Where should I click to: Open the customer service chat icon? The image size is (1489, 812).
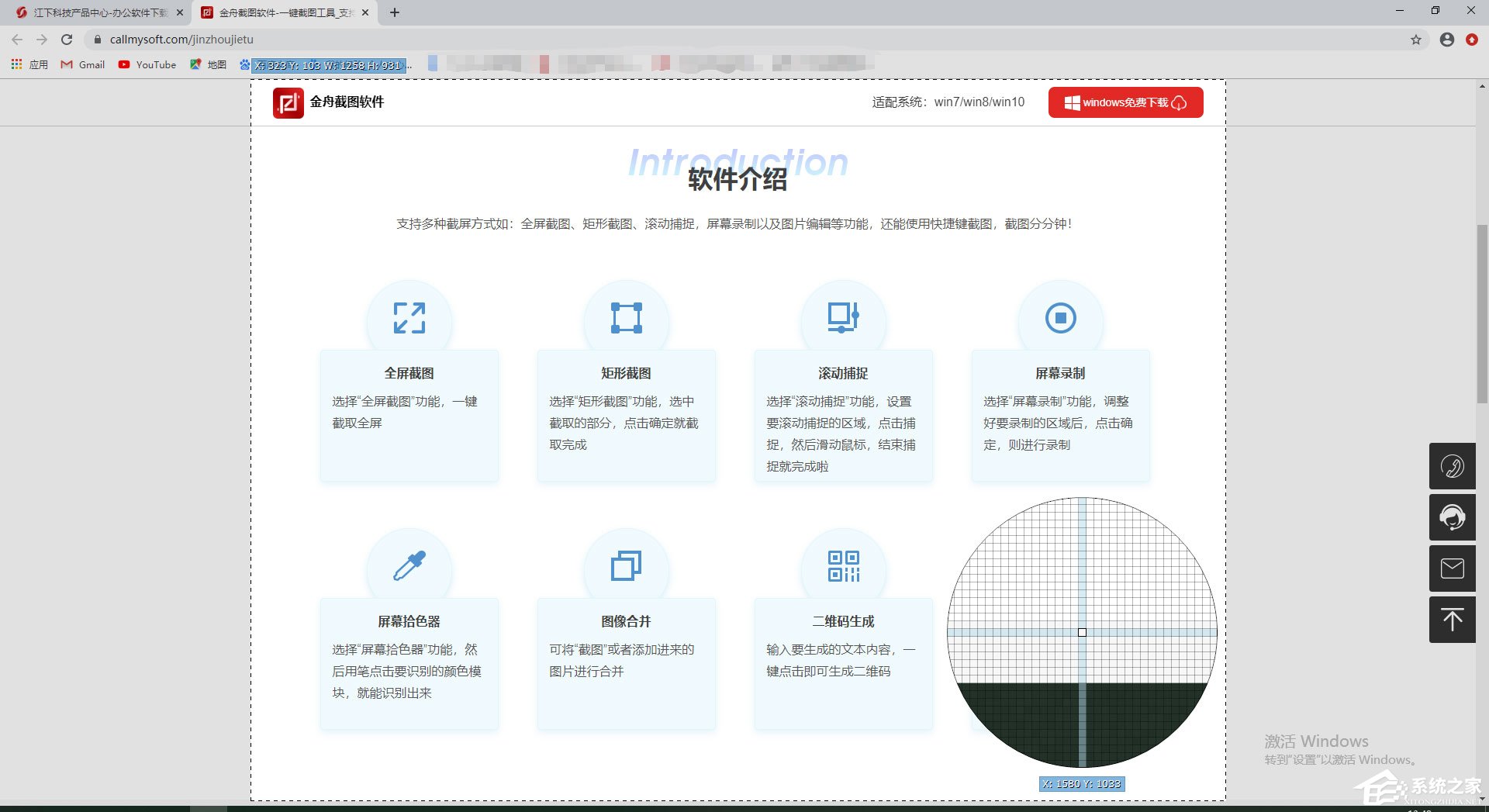tap(1452, 517)
